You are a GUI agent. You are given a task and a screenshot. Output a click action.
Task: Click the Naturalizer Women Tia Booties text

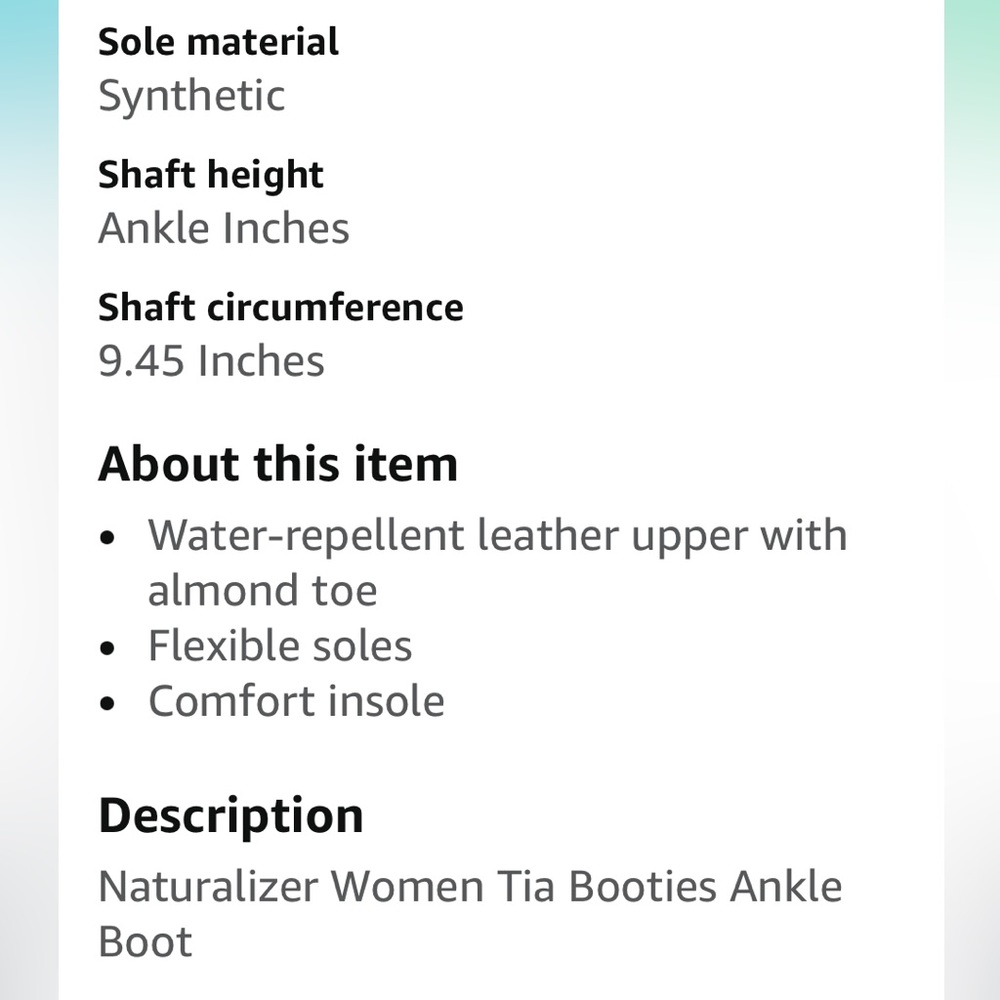[x=408, y=887]
